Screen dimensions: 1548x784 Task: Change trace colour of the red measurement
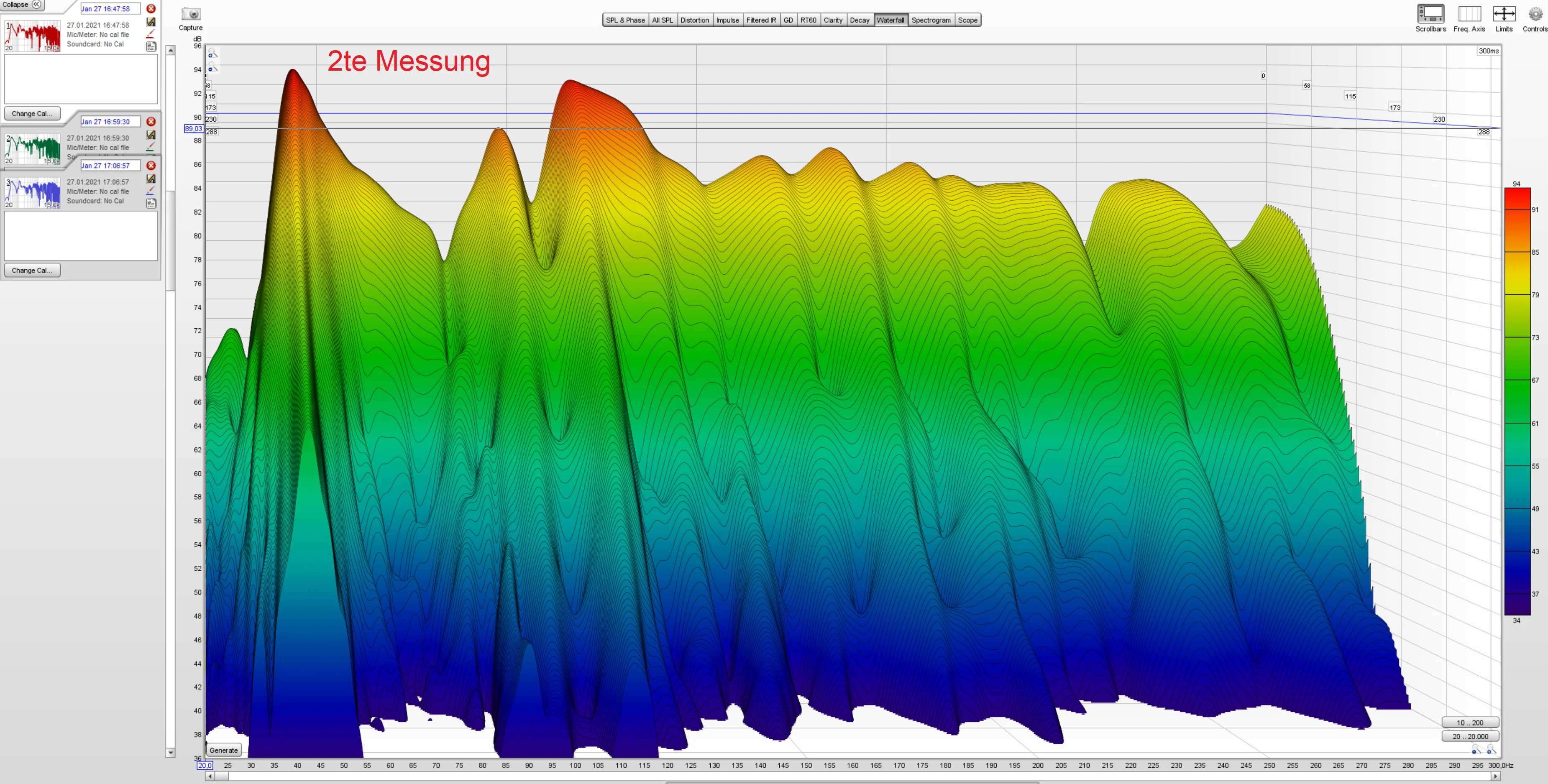151,33
